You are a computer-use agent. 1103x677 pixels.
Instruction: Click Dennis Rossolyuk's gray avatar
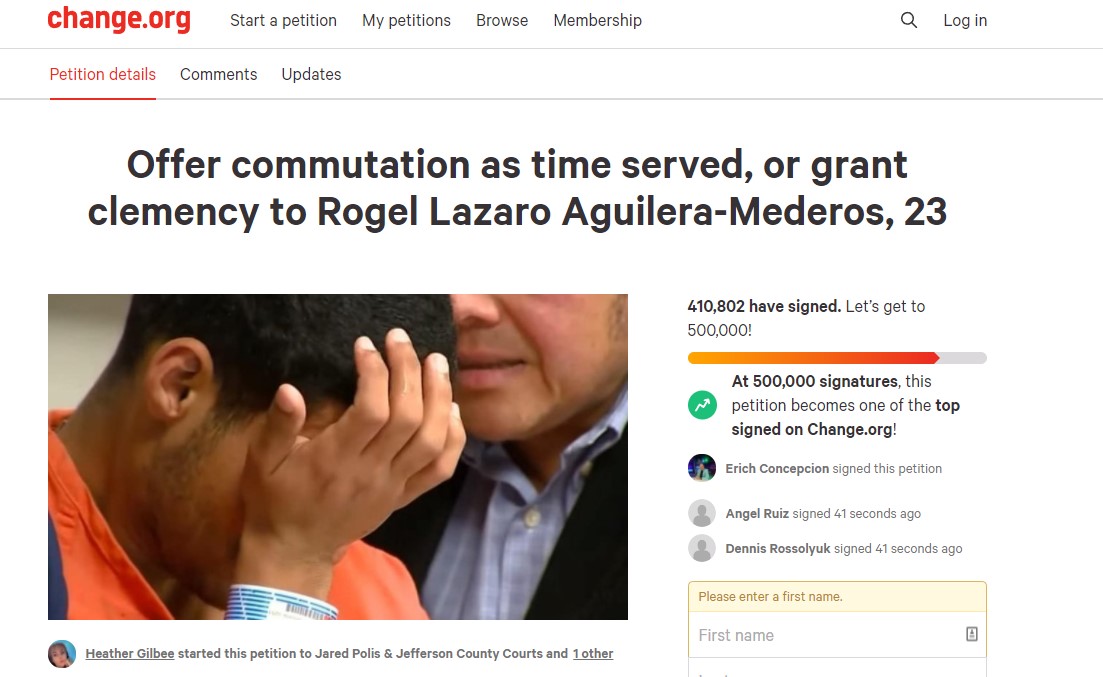[702, 548]
